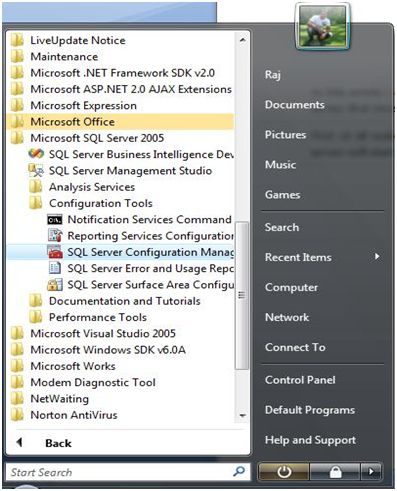Launch SQL Server Management Studio icon
397x491 pixels.
tap(36, 170)
